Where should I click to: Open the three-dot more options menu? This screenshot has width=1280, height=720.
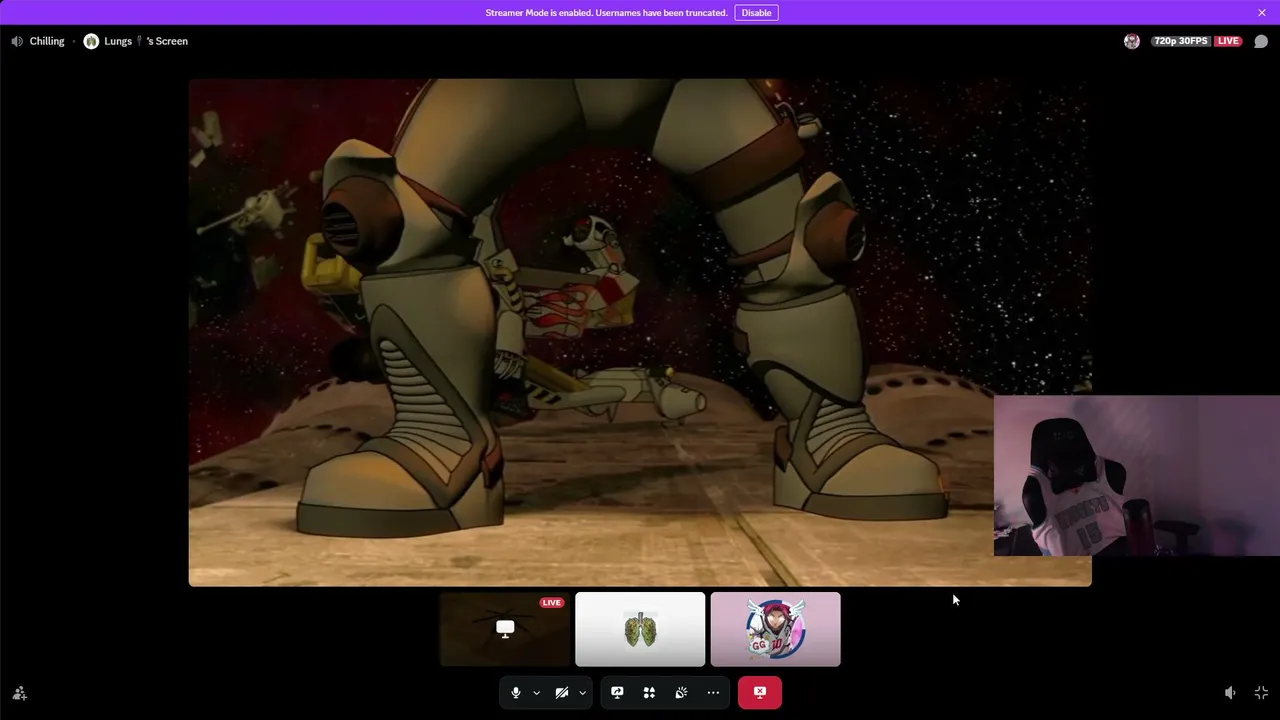[713, 692]
